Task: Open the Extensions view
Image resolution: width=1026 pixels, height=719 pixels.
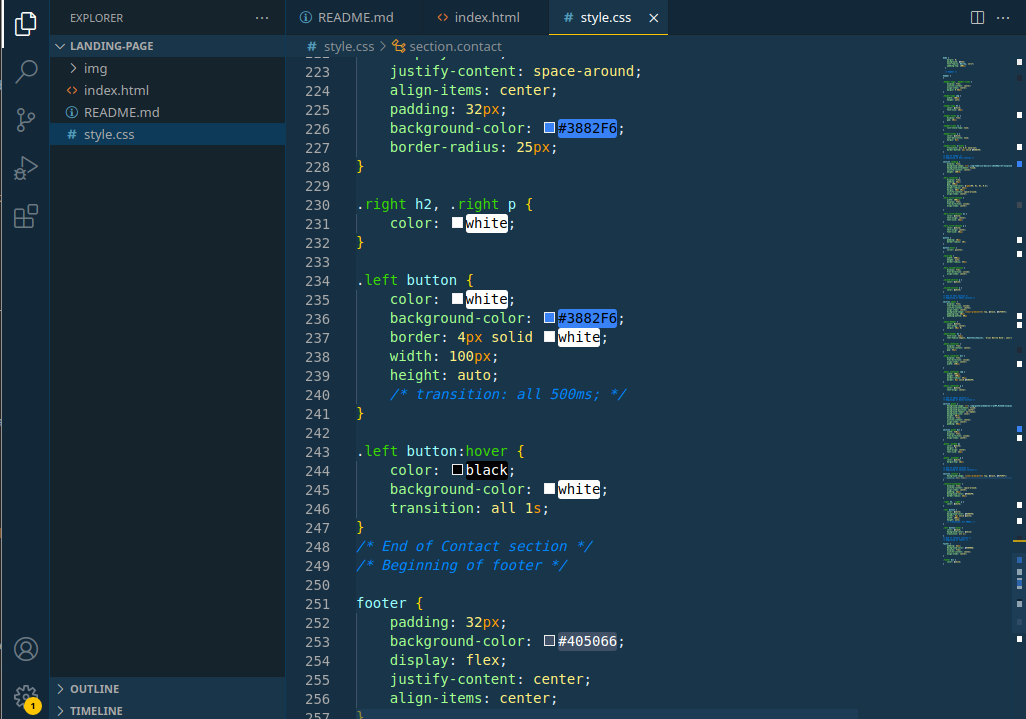Action: pos(26,217)
